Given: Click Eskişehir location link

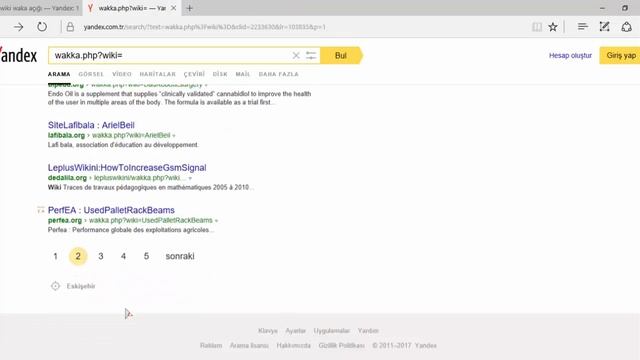Looking at the screenshot, I should click(x=81, y=286).
